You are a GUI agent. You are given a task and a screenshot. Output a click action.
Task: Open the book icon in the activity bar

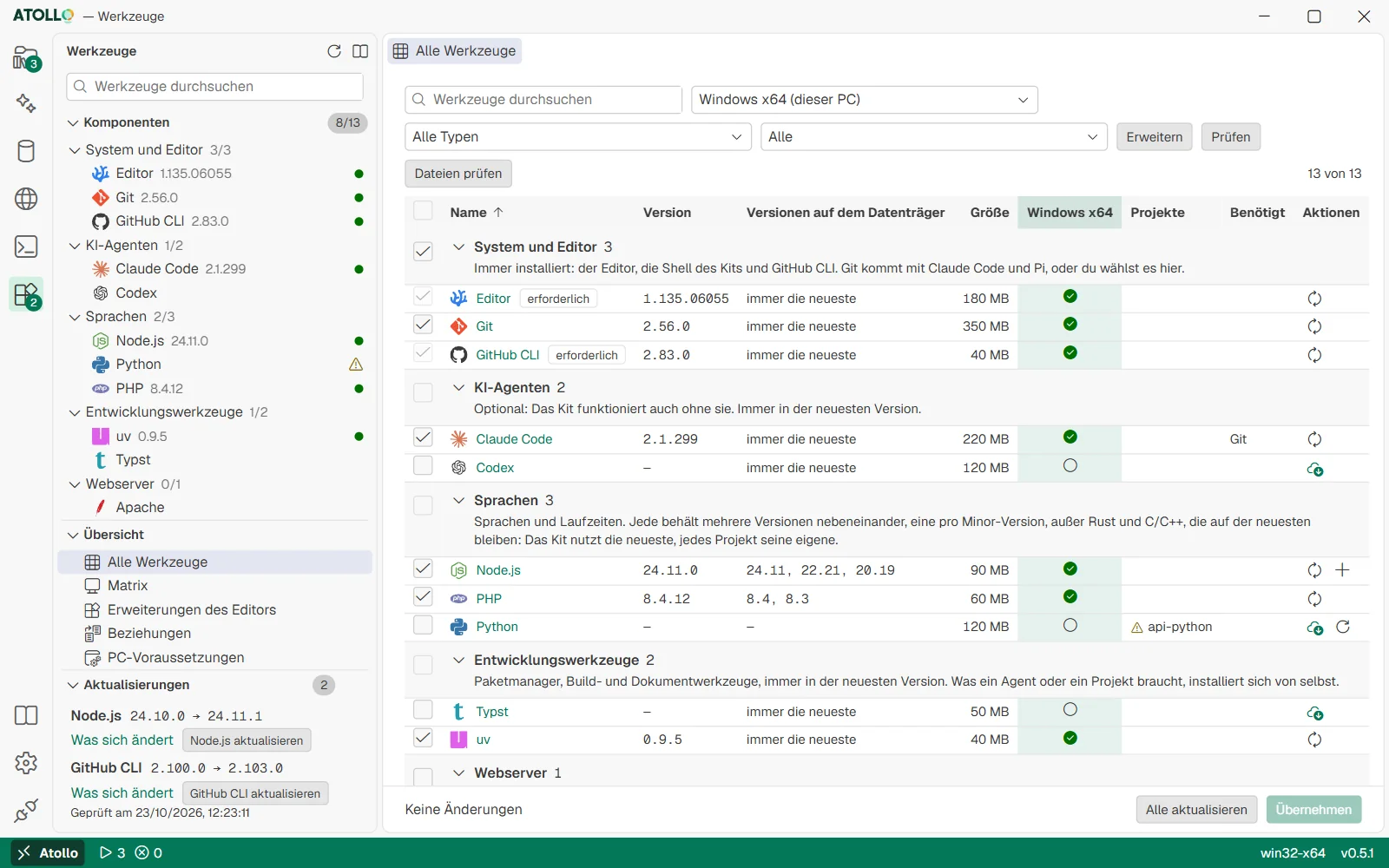click(26, 715)
